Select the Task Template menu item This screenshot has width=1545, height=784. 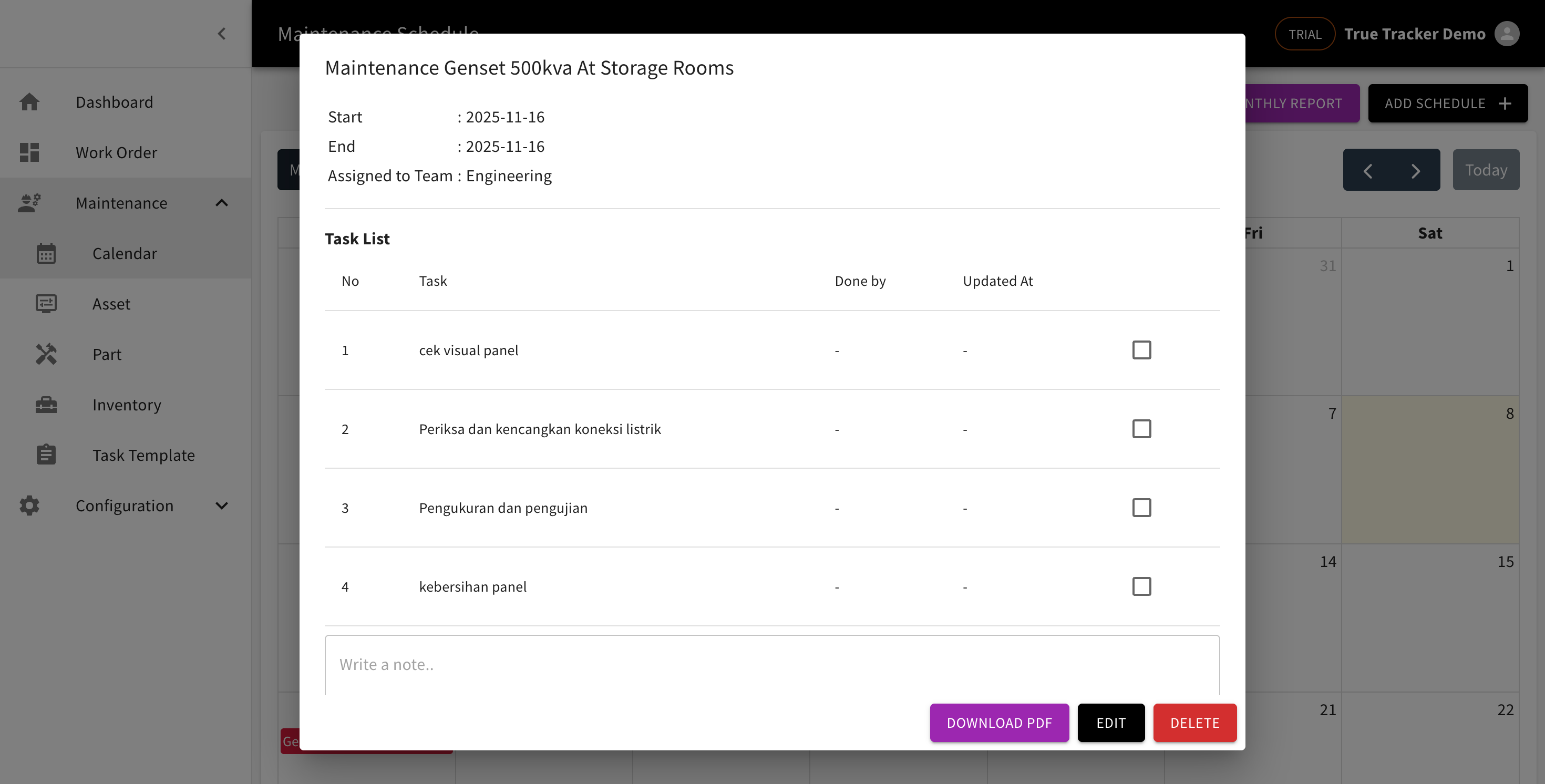click(143, 455)
